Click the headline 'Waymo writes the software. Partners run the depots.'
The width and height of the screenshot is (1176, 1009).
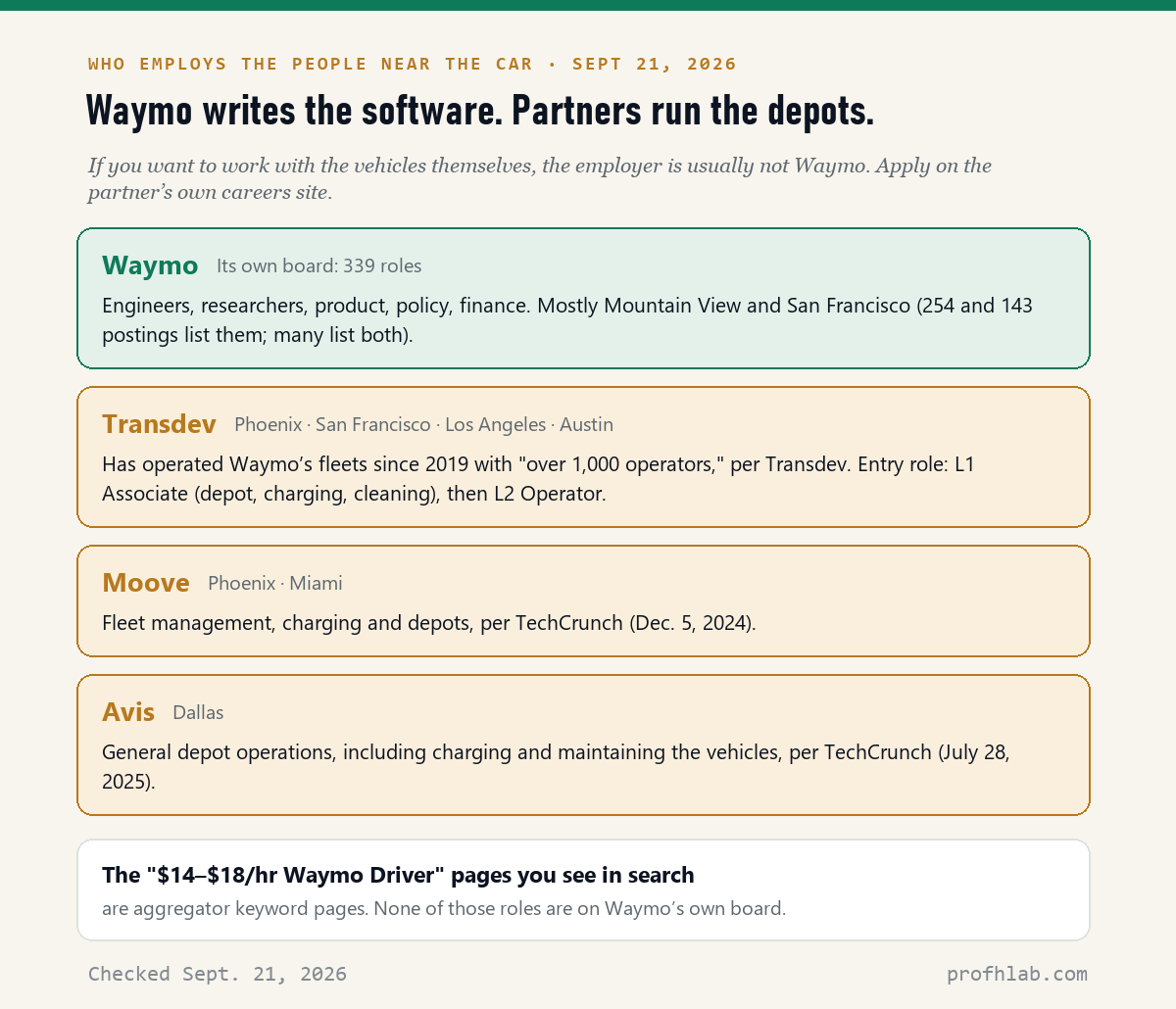480,112
